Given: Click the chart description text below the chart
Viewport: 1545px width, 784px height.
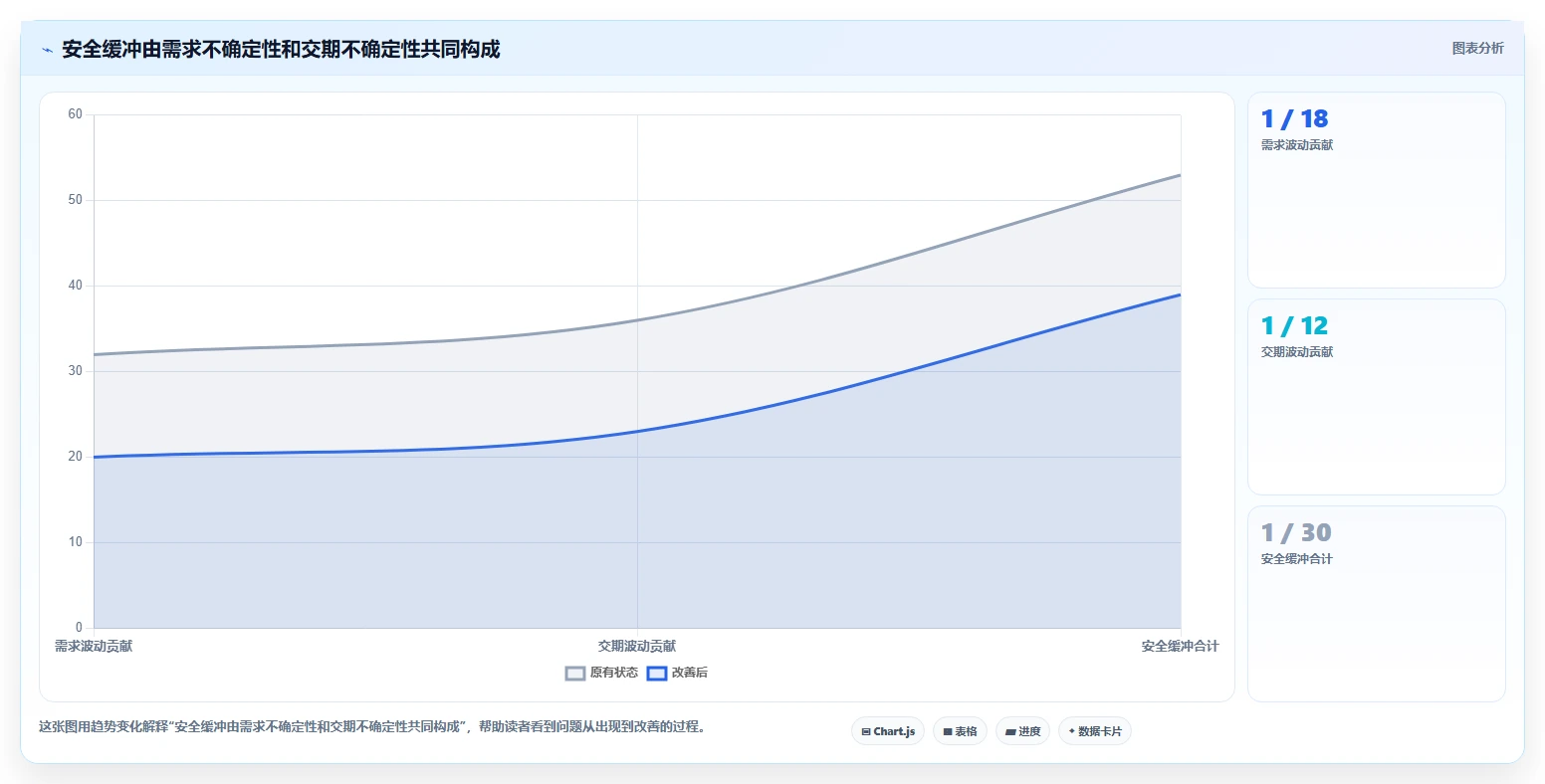Looking at the screenshot, I should (371, 727).
